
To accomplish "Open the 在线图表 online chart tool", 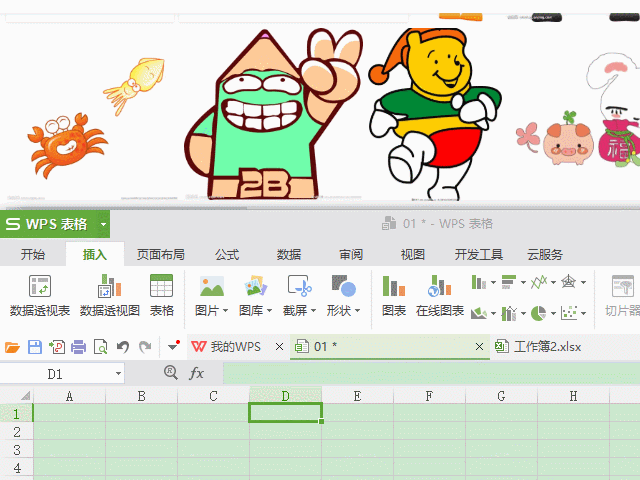I will point(440,296).
